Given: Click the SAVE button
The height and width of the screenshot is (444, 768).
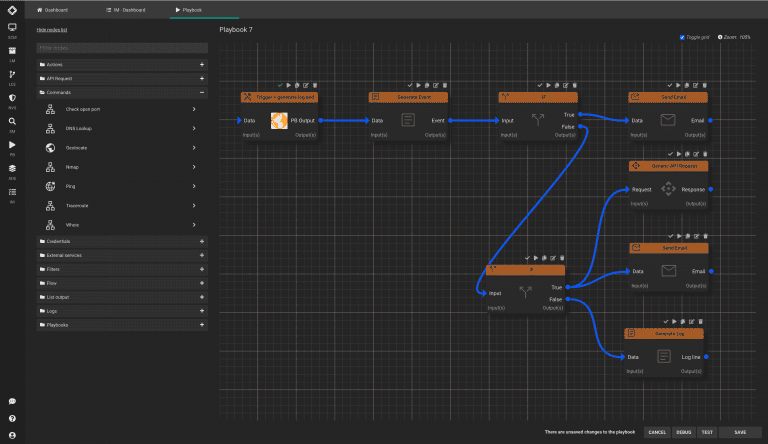Looking at the screenshot, I should [740, 432].
